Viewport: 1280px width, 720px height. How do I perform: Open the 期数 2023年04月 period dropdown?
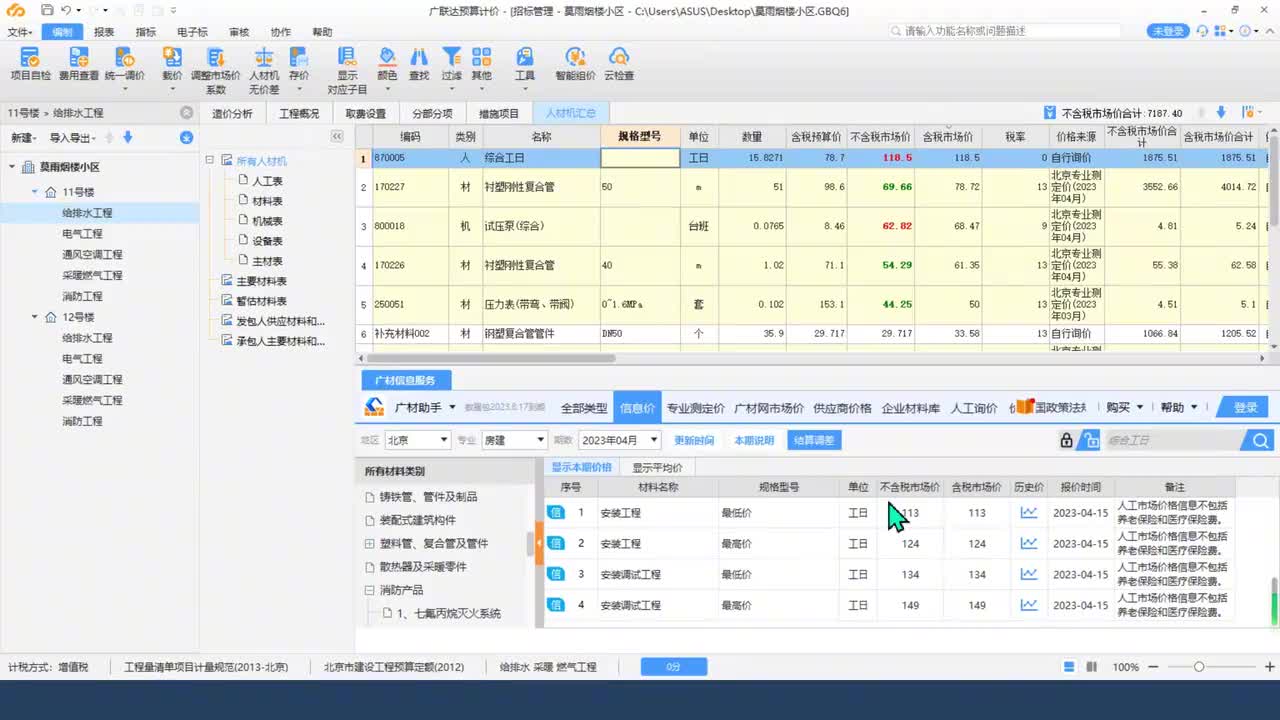tap(620, 440)
